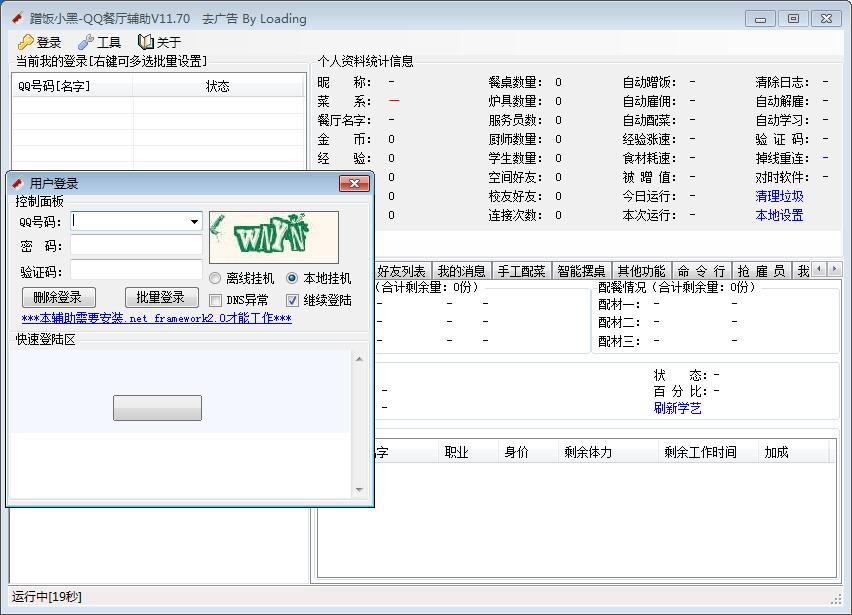The image size is (852, 615).
Task: Focus the QQ号码 input field
Action: click(129, 221)
